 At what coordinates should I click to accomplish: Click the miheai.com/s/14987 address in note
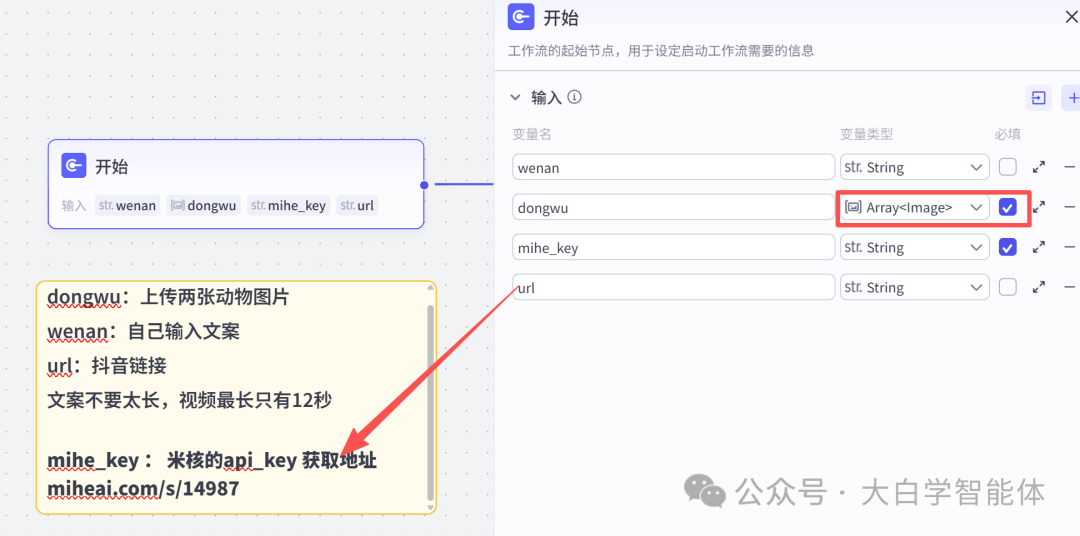[143, 489]
